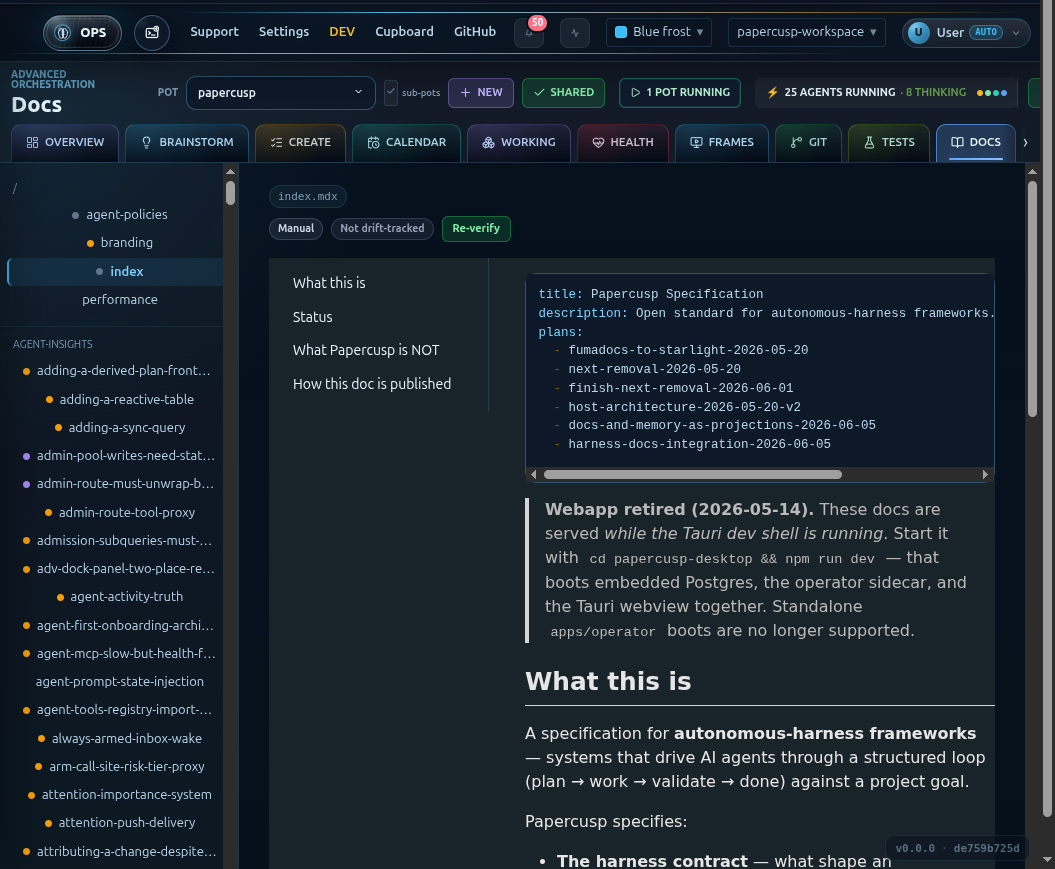Image resolution: width=1055 pixels, height=869 pixels.
Task: Switch to the CALENDAR tab
Action: click(x=406, y=143)
